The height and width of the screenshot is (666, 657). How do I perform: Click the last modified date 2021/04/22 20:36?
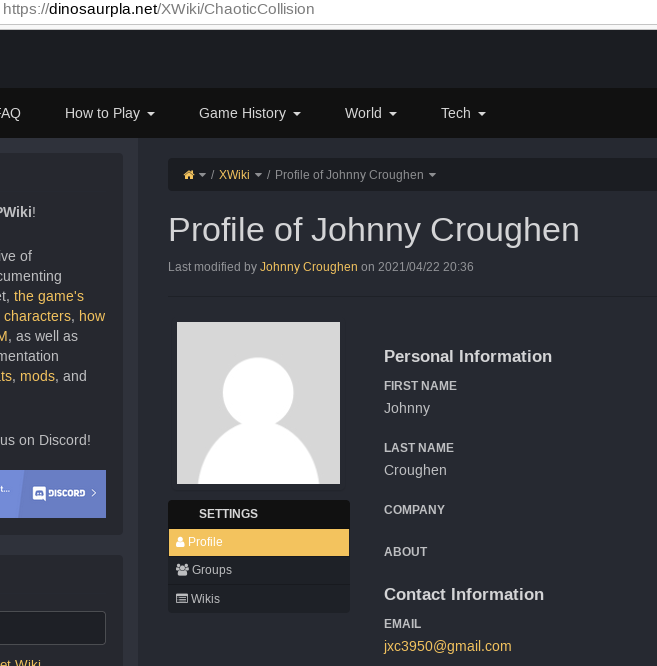coord(426,267)
